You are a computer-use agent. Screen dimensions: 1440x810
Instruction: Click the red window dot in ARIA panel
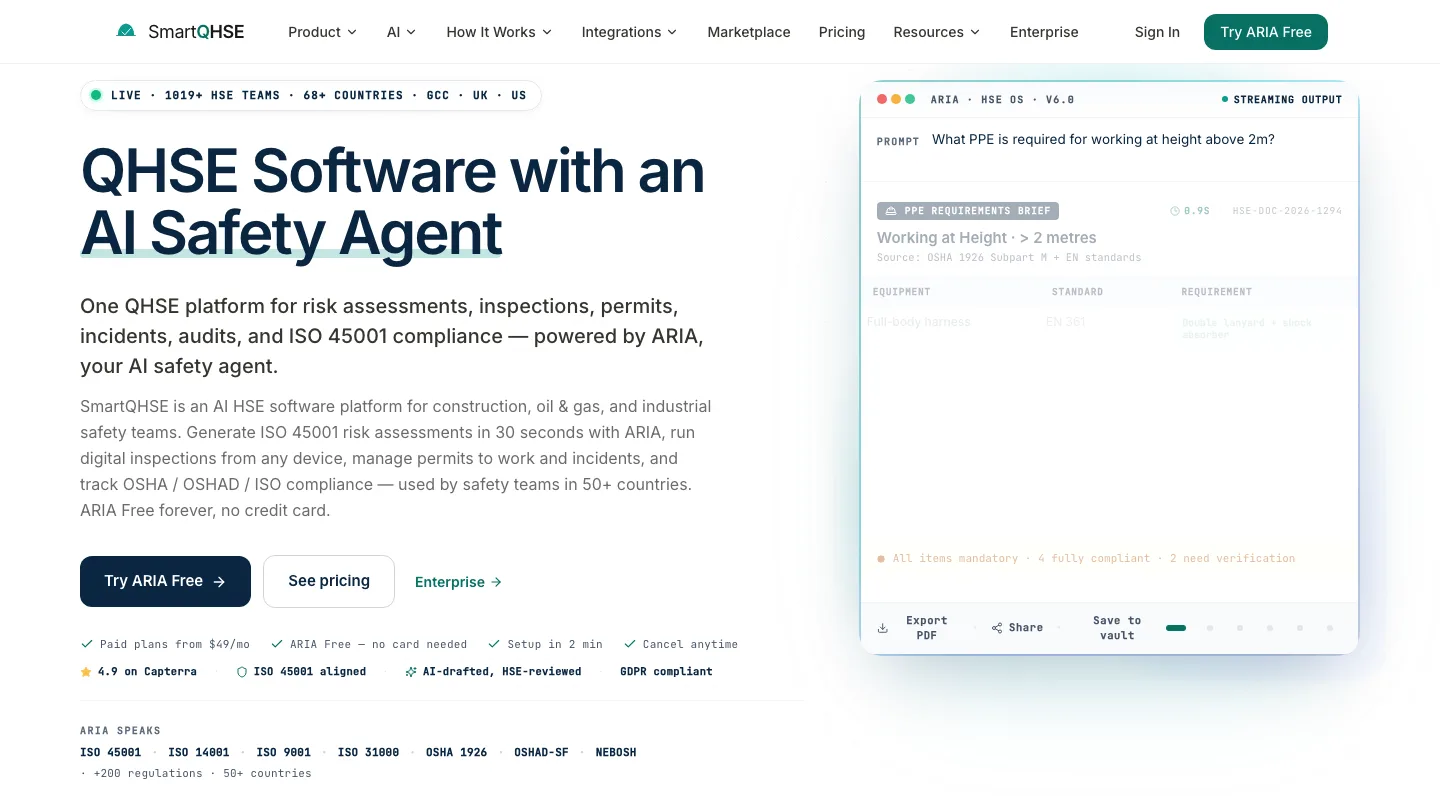pos(882,99)
